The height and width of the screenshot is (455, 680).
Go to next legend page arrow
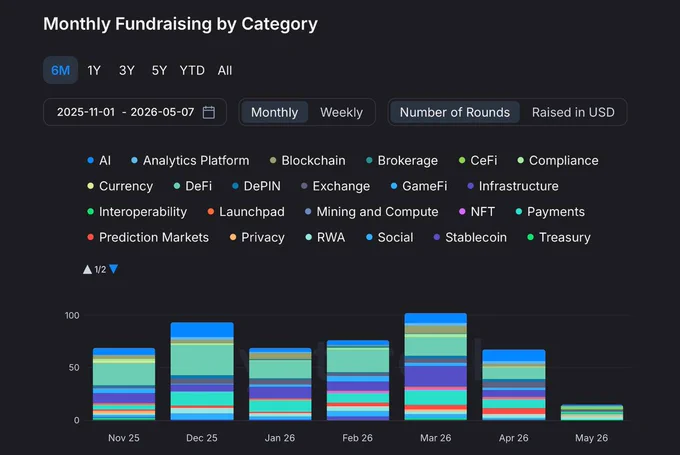click(114, 269)
